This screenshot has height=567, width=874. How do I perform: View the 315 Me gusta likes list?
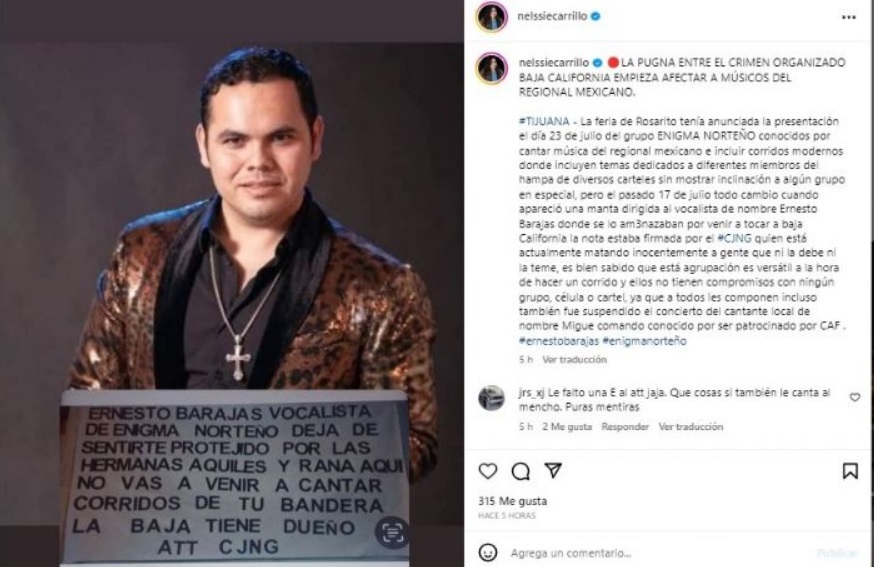(512, 501)
